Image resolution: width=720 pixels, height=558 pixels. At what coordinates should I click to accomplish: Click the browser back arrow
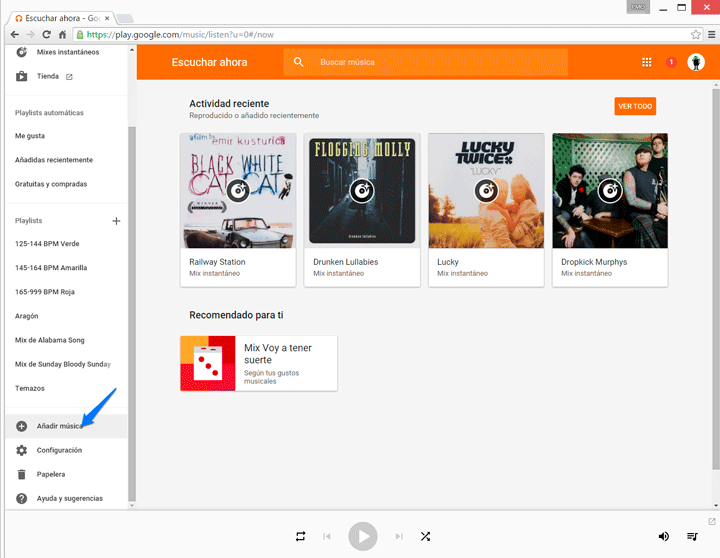click(x=15, y=34)
